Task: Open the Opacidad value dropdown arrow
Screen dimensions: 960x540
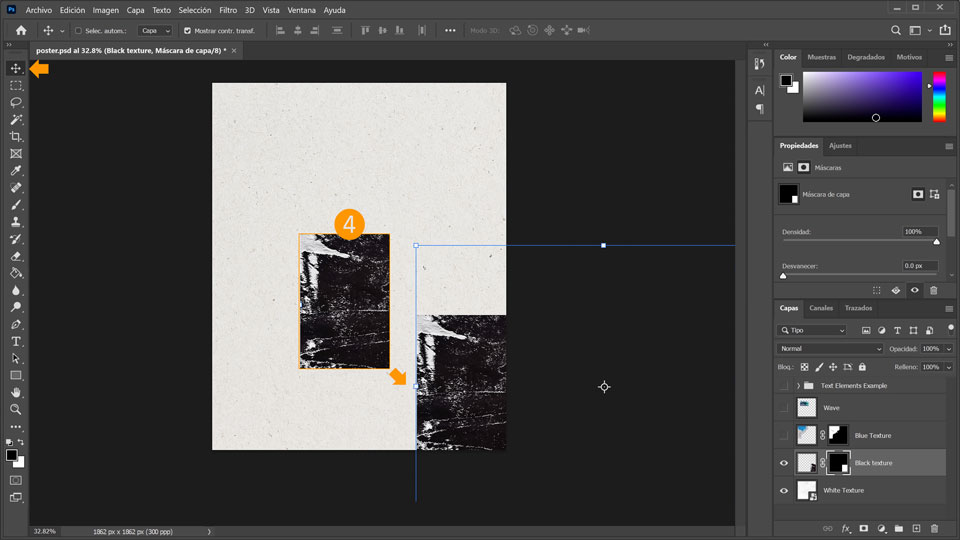Action: coord(949,349)
